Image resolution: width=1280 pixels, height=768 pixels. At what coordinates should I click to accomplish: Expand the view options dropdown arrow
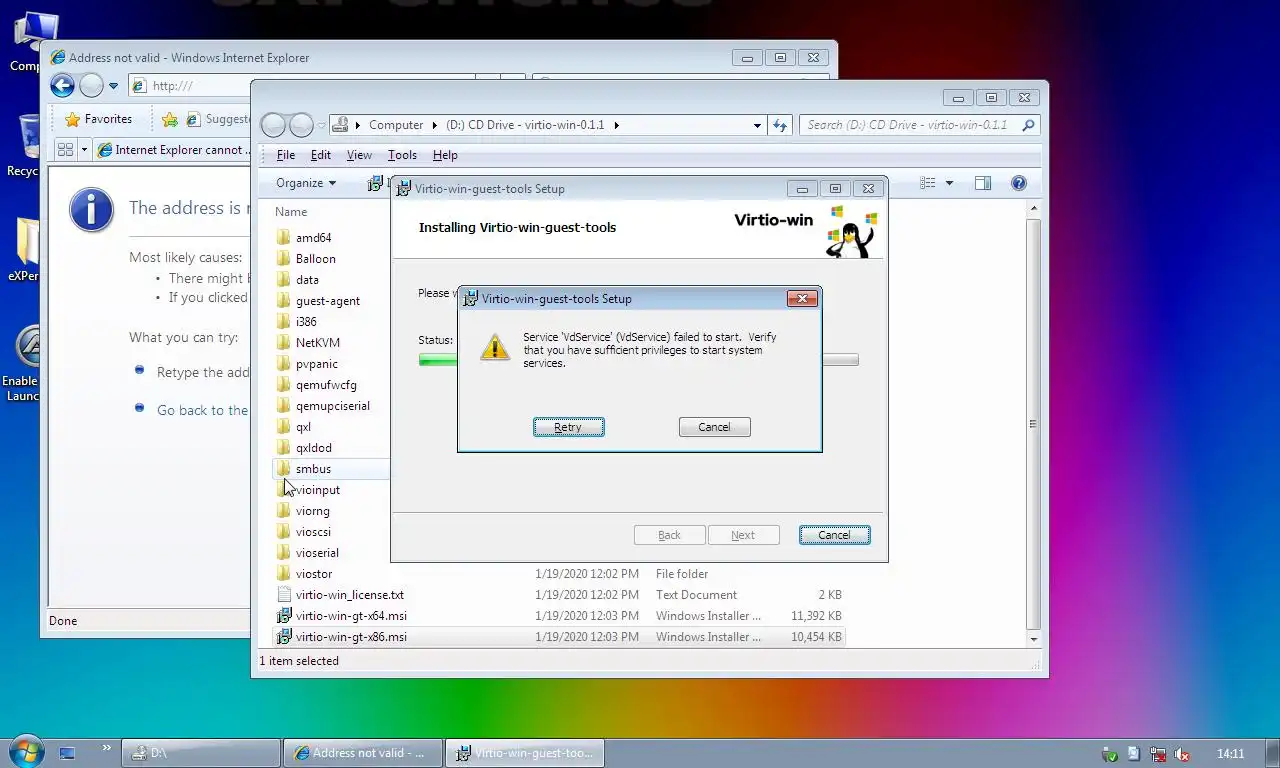(949, 183)
